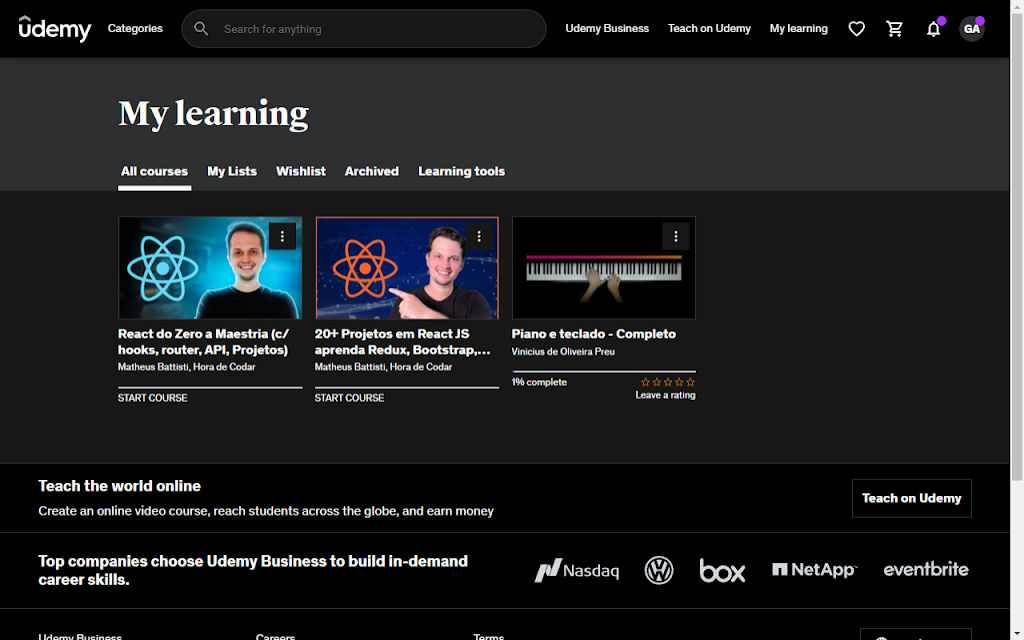The height and width of the screenshot is (640, 1024).
Task: Click the Volkswagen logo
Action: (659, 570)
